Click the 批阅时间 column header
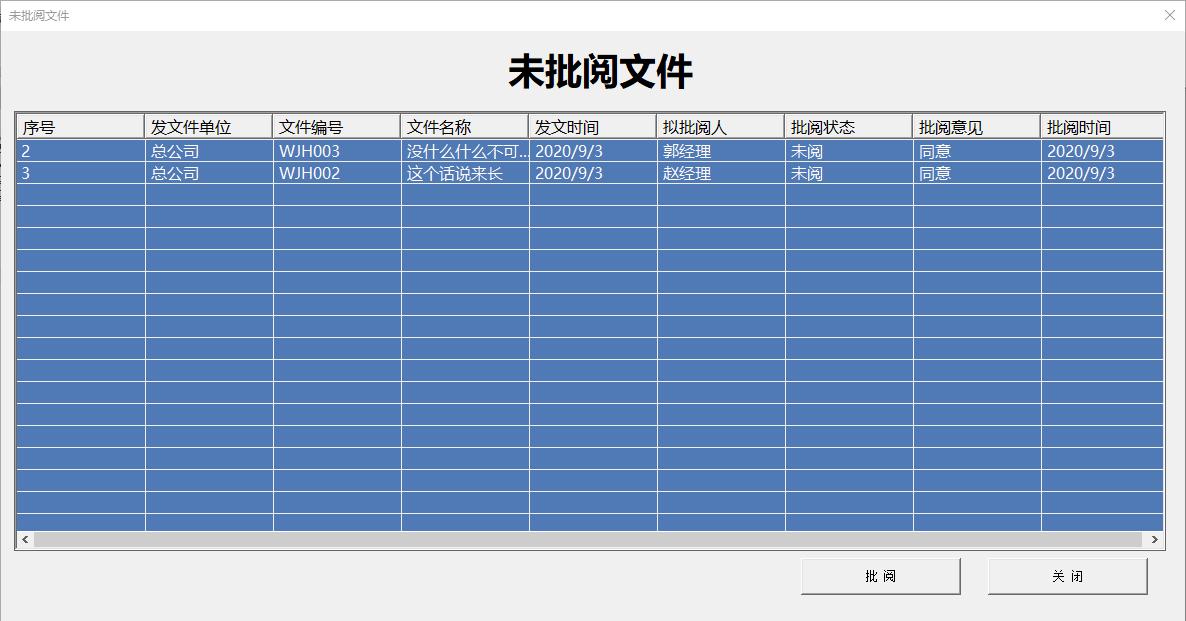Viewport: 1186px width, 621px height. click(x=1100, y=125)
